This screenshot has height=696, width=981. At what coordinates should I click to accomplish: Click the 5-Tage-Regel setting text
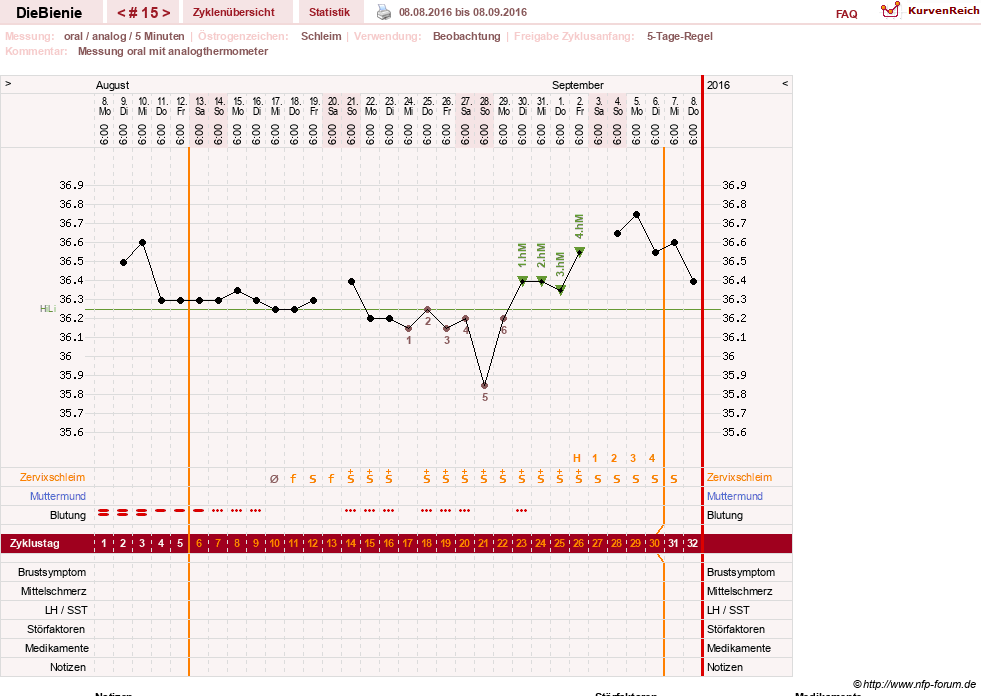679,36
